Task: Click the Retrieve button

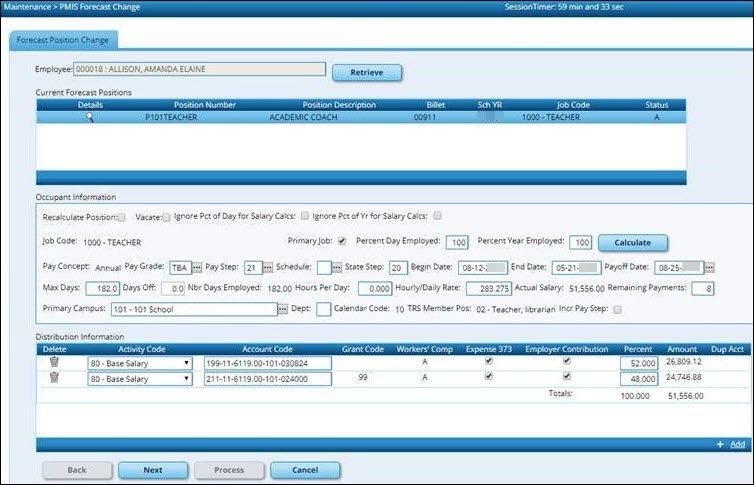Action: tap(367, 72)
